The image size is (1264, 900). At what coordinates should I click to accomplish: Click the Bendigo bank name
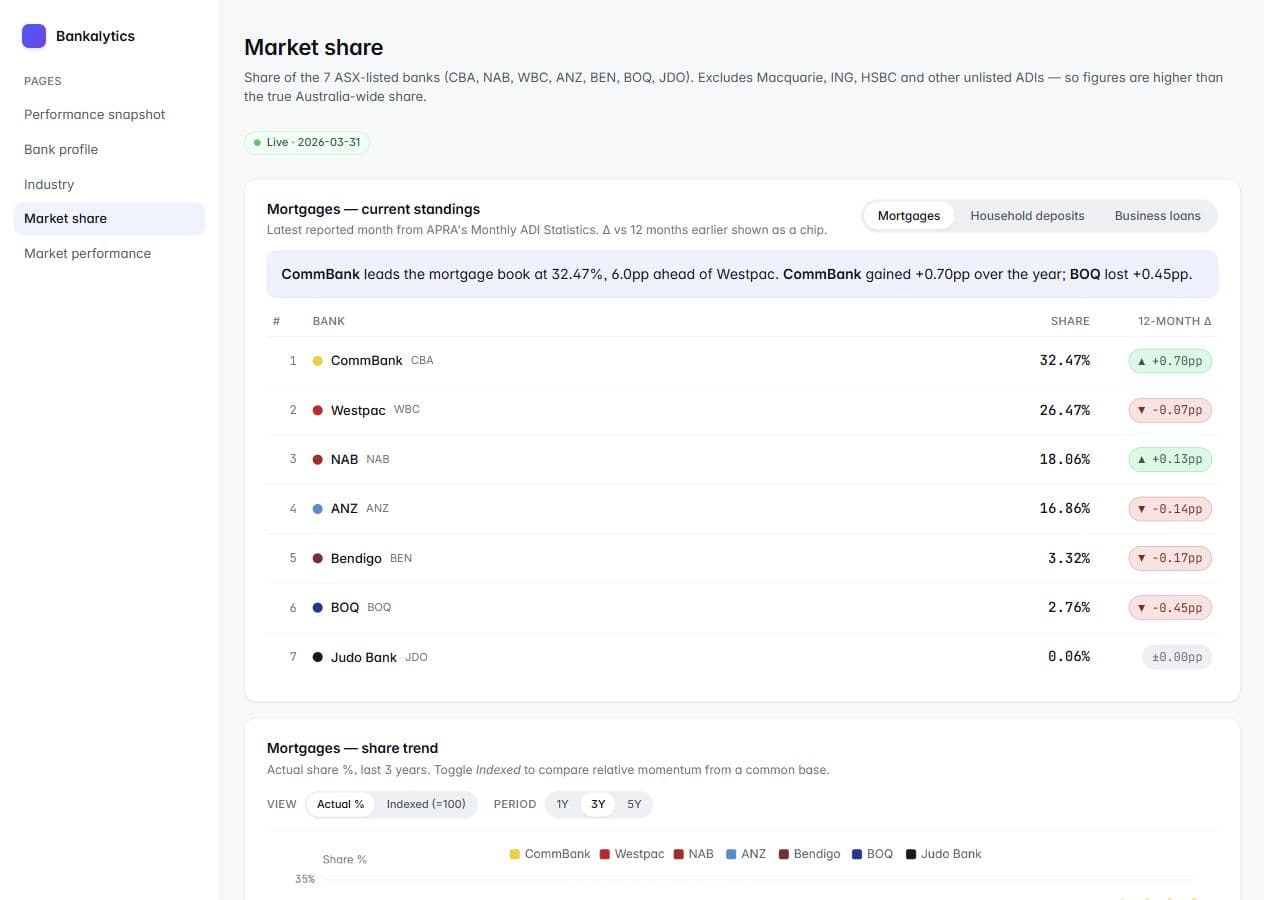(356, 558)
